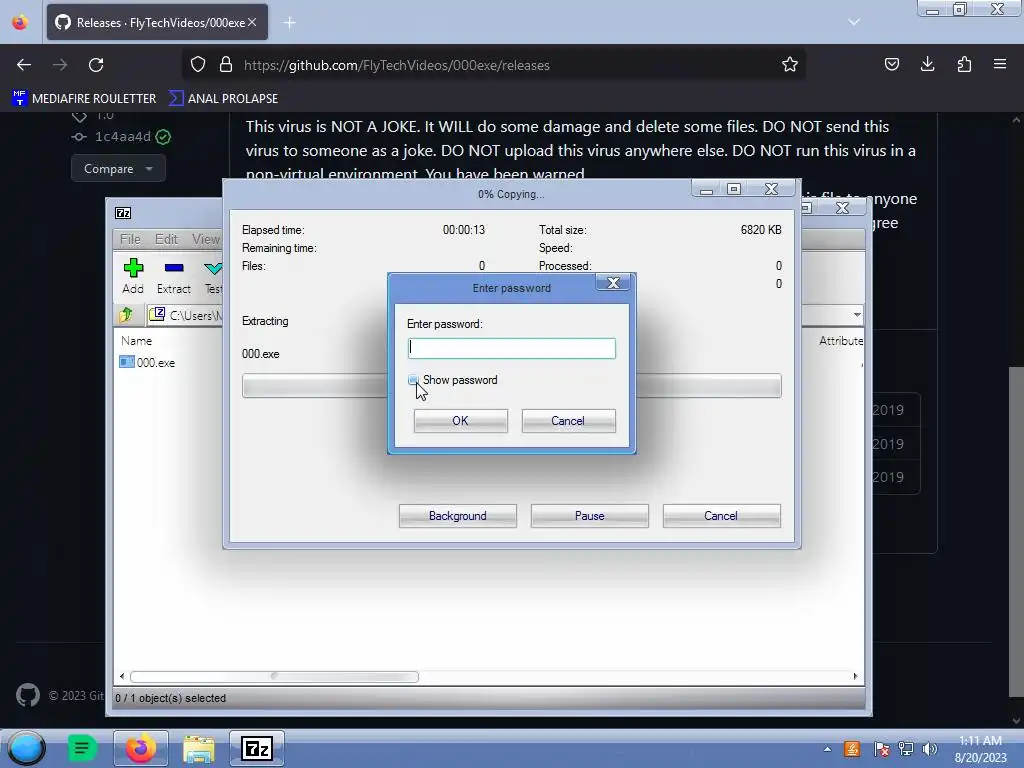Open the Compare dropdown on GitHub
This screenshot has height=768, width=1024.
(x=118, y=168)
